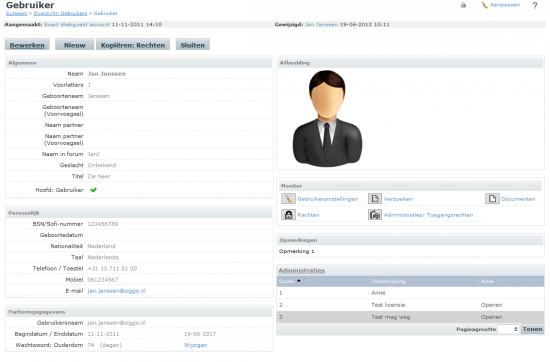Open the Gebruikersinstellingen icon in Monitor
Screen dimensions: 550x362
point(288,199)
